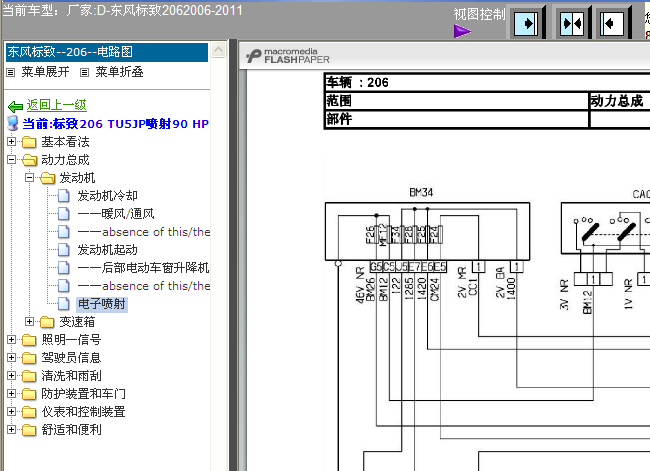
Task: Click the document icon beside 暖风/通风
Action: click(x=63, y=214)
